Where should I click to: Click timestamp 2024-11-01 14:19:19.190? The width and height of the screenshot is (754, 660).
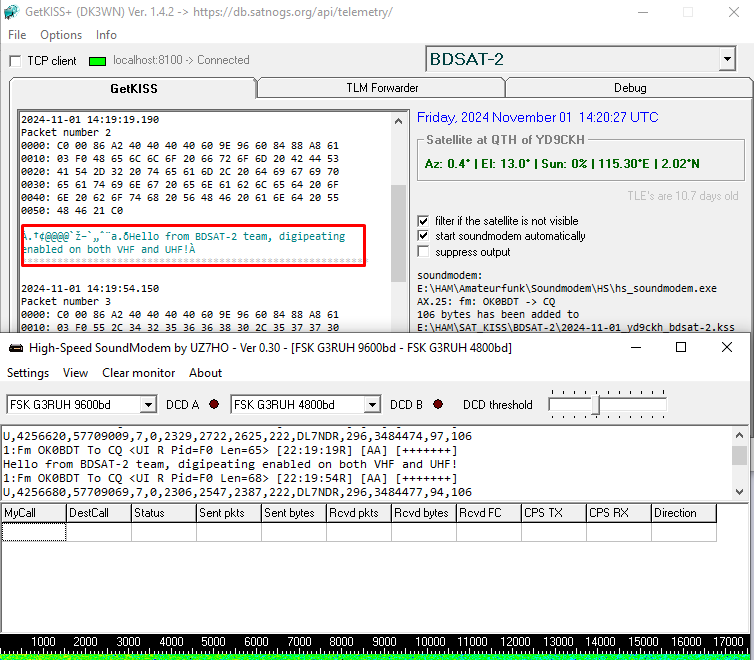(90, 119)
